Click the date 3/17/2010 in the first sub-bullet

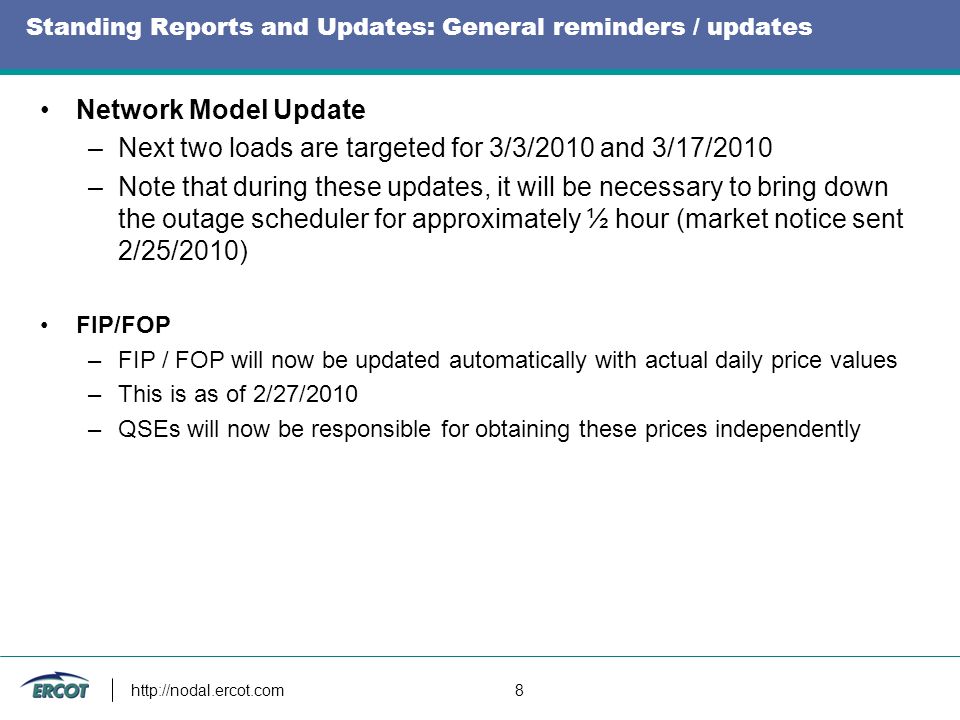[712, 148]
